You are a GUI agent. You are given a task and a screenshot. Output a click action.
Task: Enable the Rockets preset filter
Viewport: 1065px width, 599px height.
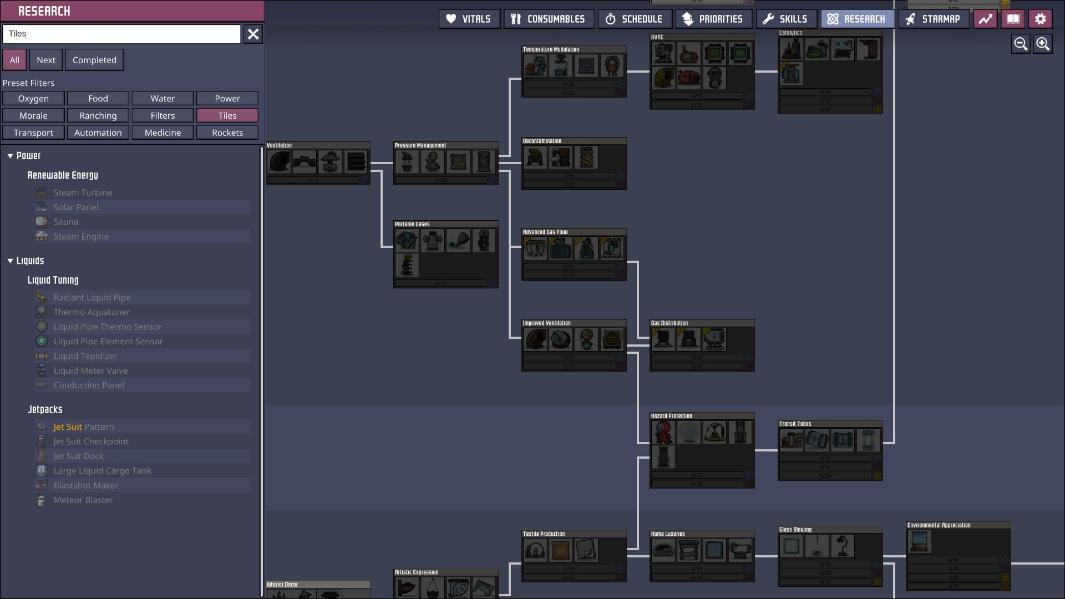pyautogui.click(x=227, y=132)
